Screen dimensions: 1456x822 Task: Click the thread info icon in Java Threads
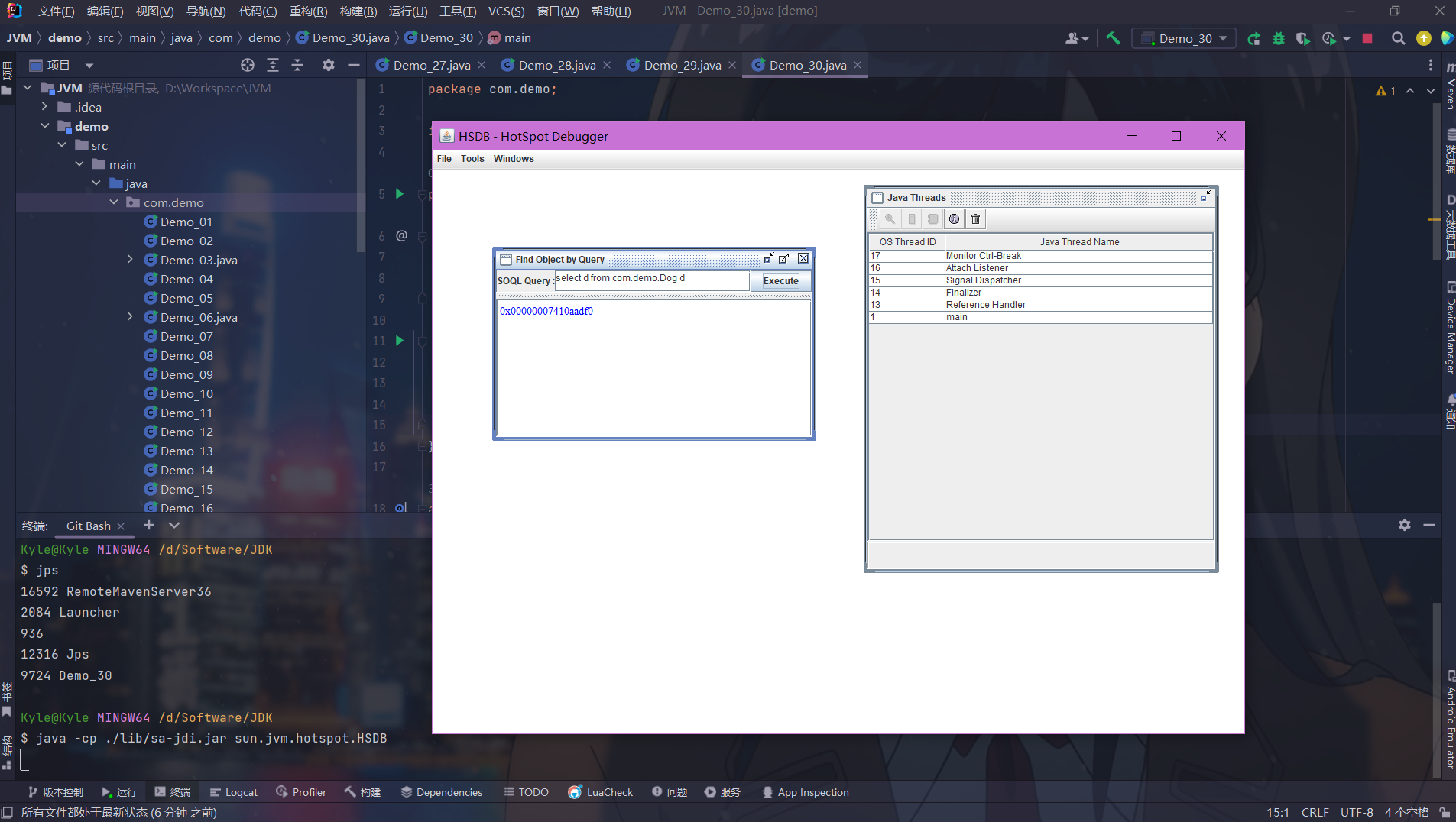tap(954, 219)
